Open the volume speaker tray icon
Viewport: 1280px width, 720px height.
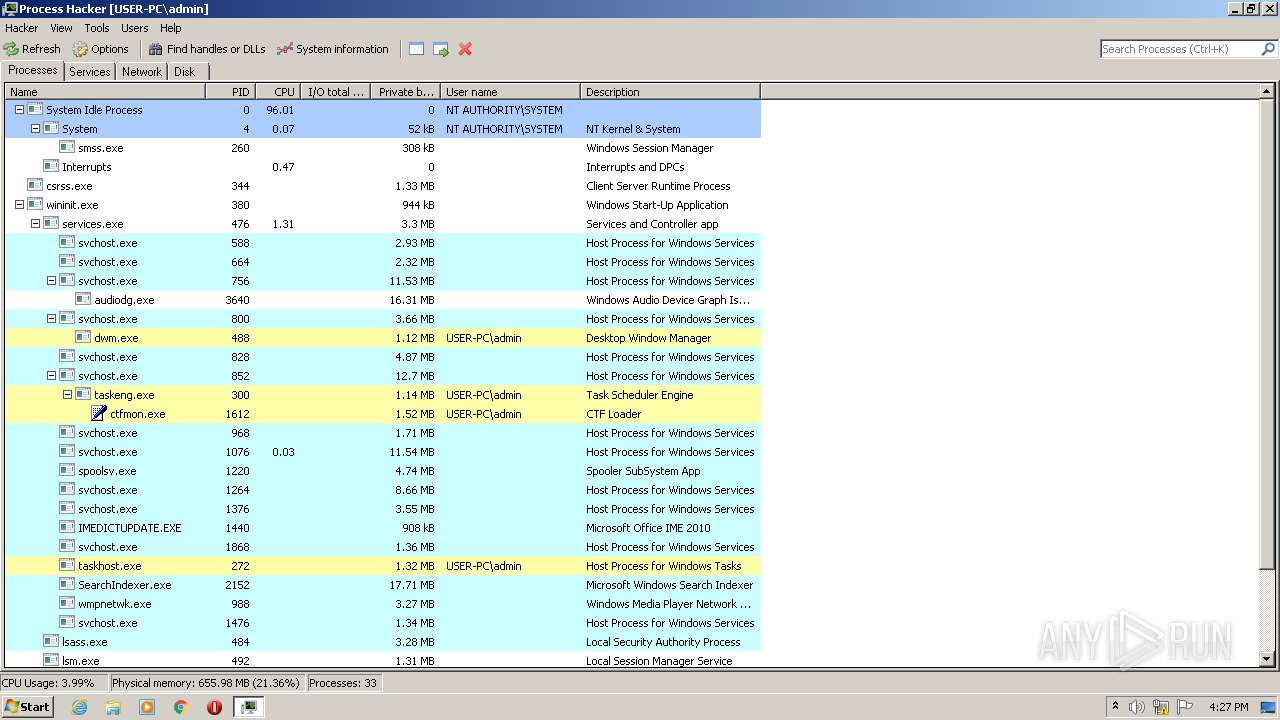1137,707
